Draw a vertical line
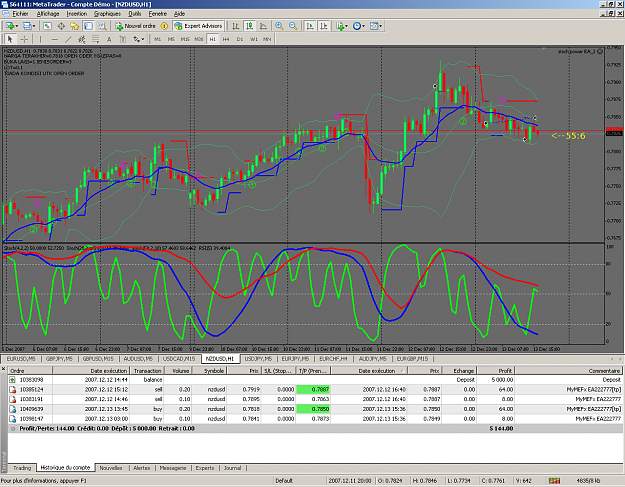The image size is (625, 487). [40, 39]
